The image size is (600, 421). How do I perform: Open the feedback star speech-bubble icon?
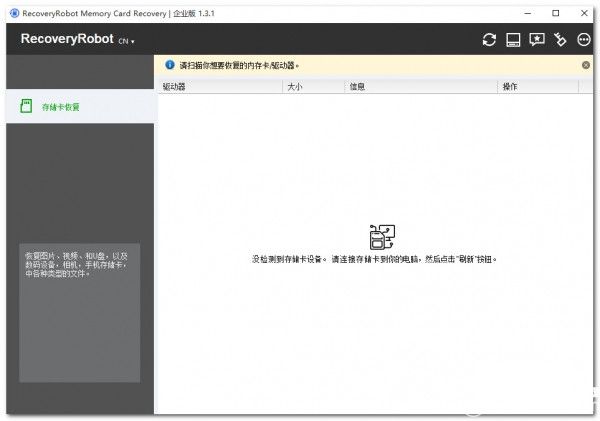point(536,39)
